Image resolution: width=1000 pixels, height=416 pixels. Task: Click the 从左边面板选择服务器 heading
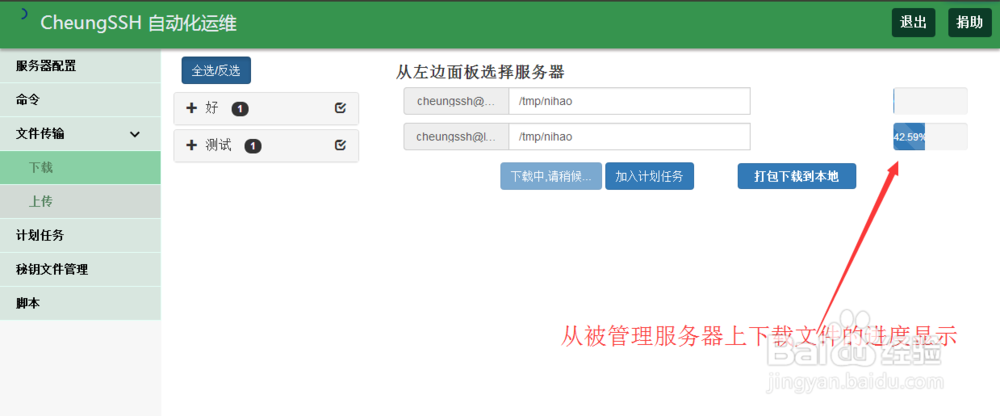click(480, 72)
